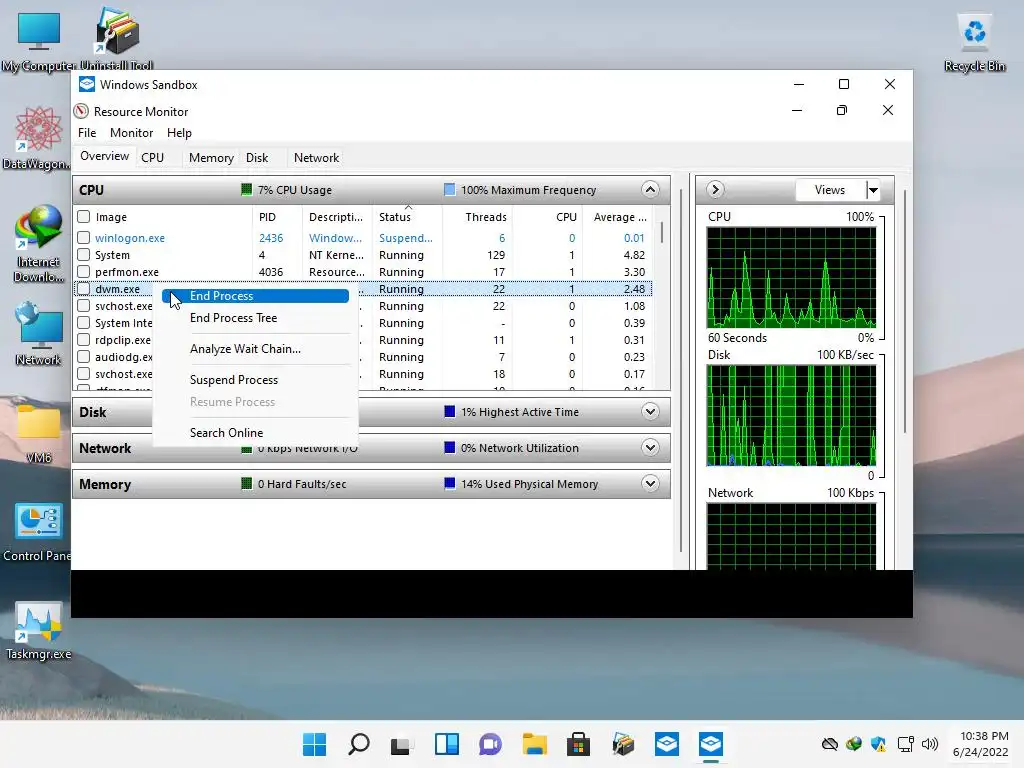Open Task View on taskbar
The width and height of the screenshot is (1024, 768).
click(402, 744)
